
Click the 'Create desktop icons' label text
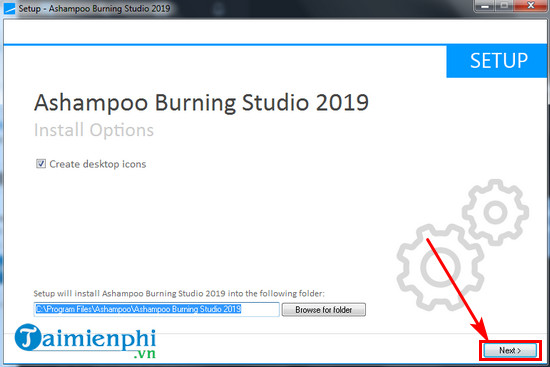click(x=98, y=164)
